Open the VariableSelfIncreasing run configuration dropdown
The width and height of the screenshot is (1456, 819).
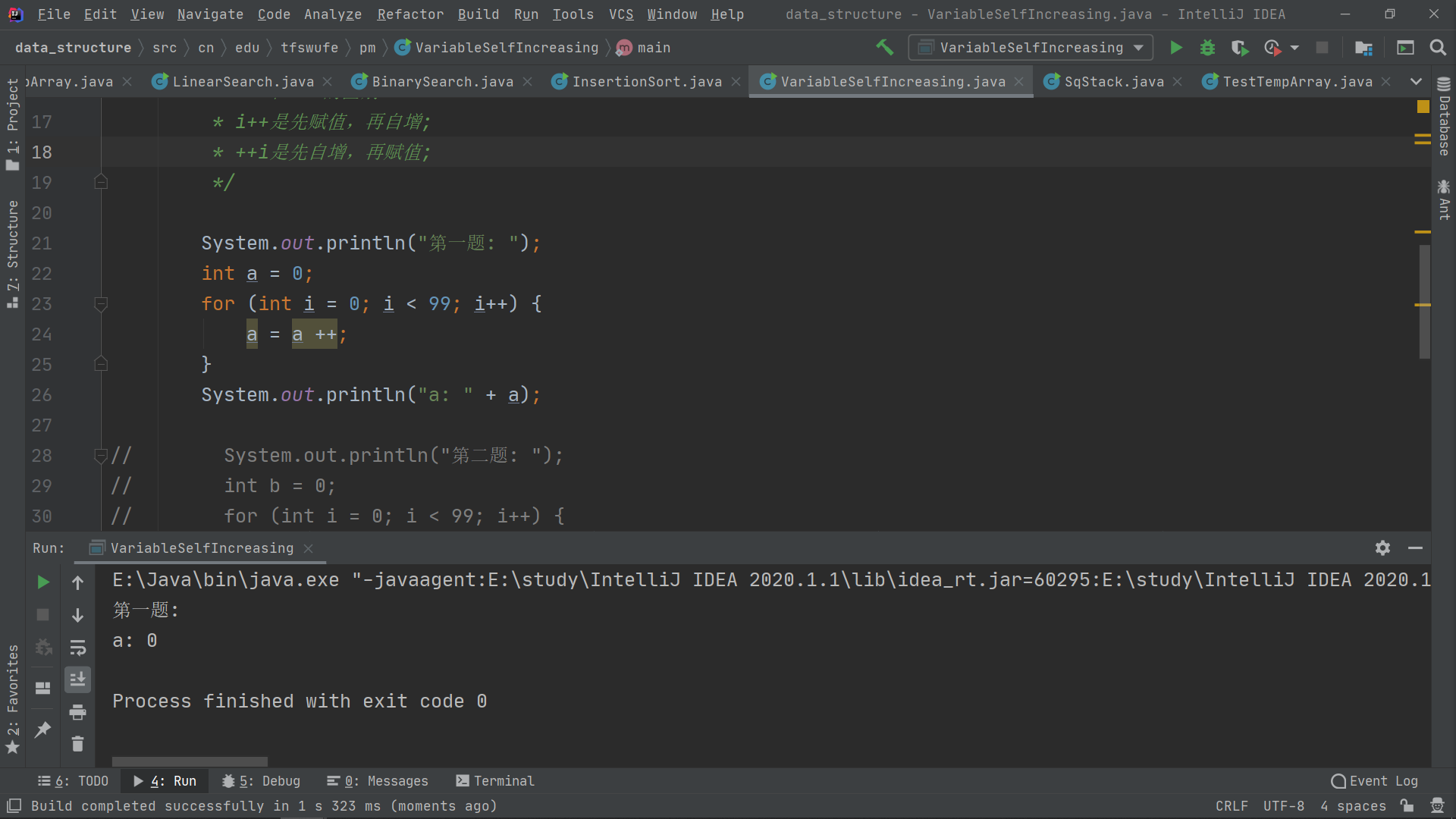pyautogui.click(x=1031, y=48)
